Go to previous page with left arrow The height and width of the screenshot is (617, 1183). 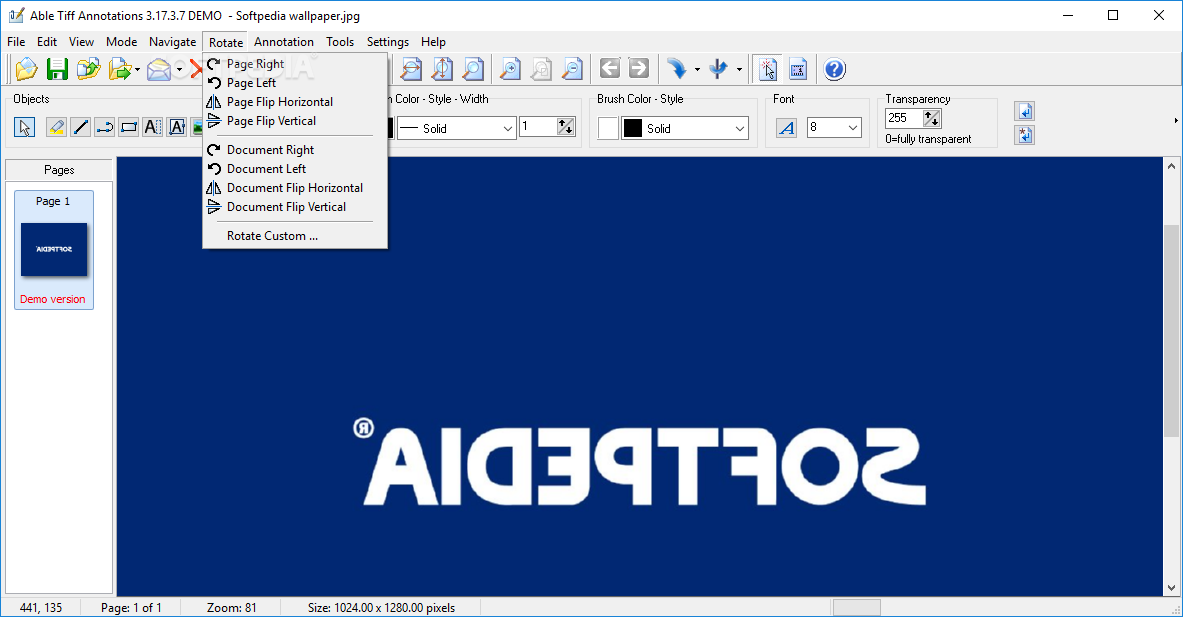(x=610, y=69)
